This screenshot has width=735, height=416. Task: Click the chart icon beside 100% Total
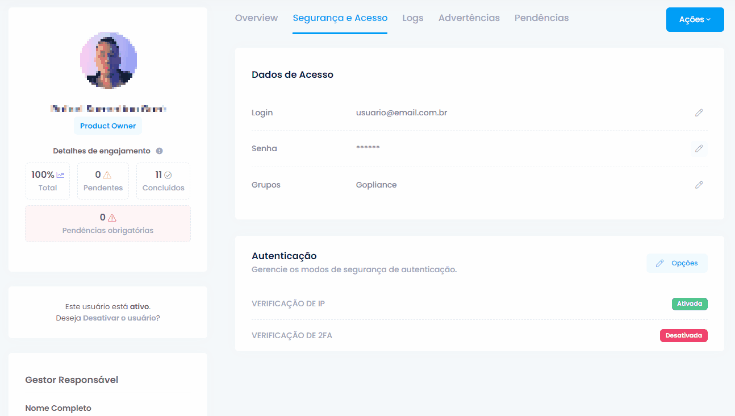click(x=60, y=175)
